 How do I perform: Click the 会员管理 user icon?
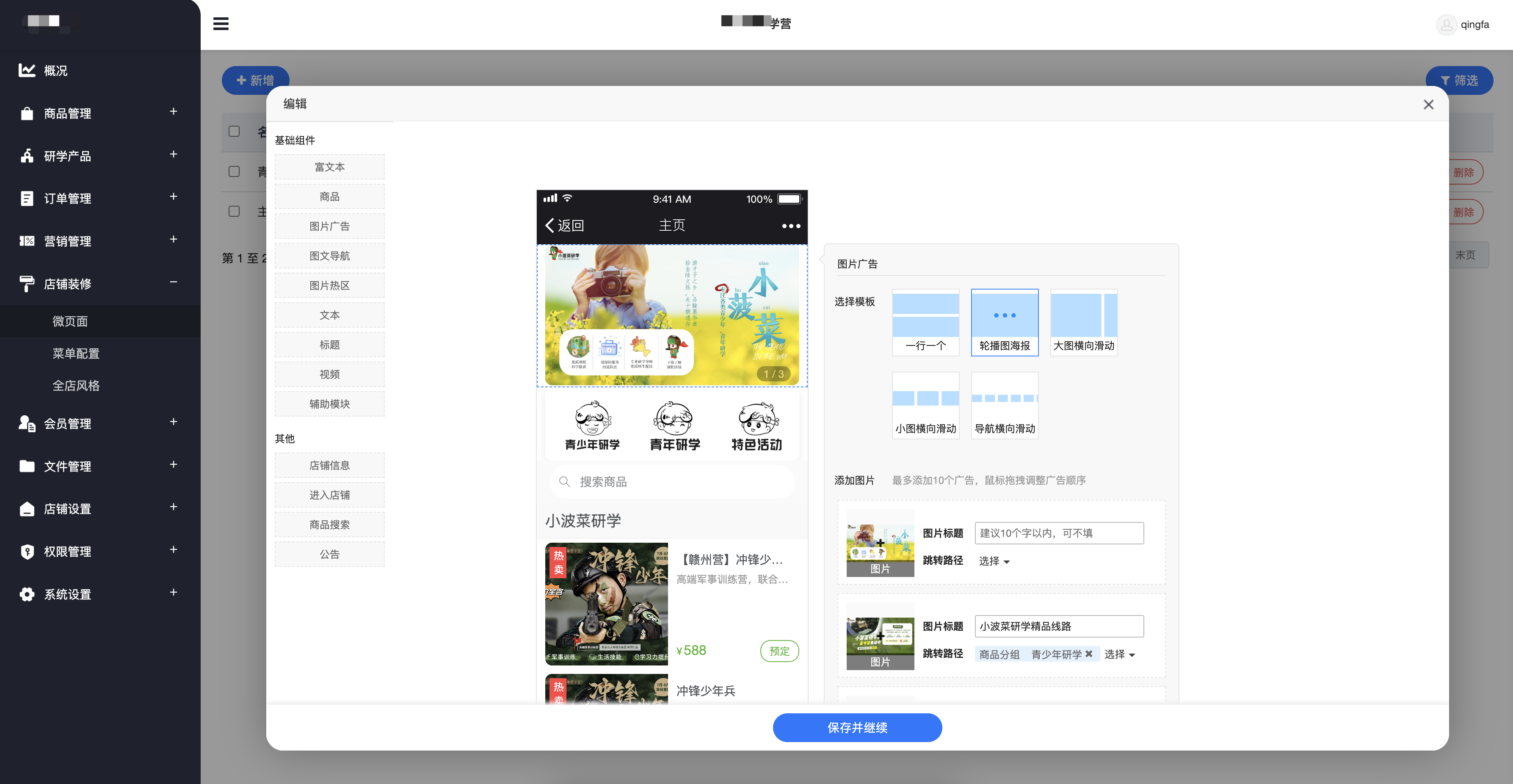[x=27, y=423]
